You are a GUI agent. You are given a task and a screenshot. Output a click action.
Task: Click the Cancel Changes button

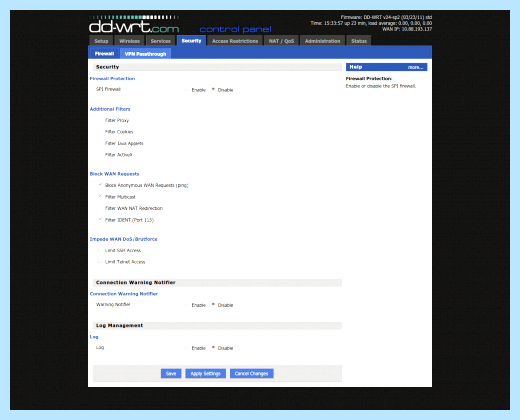251,373
